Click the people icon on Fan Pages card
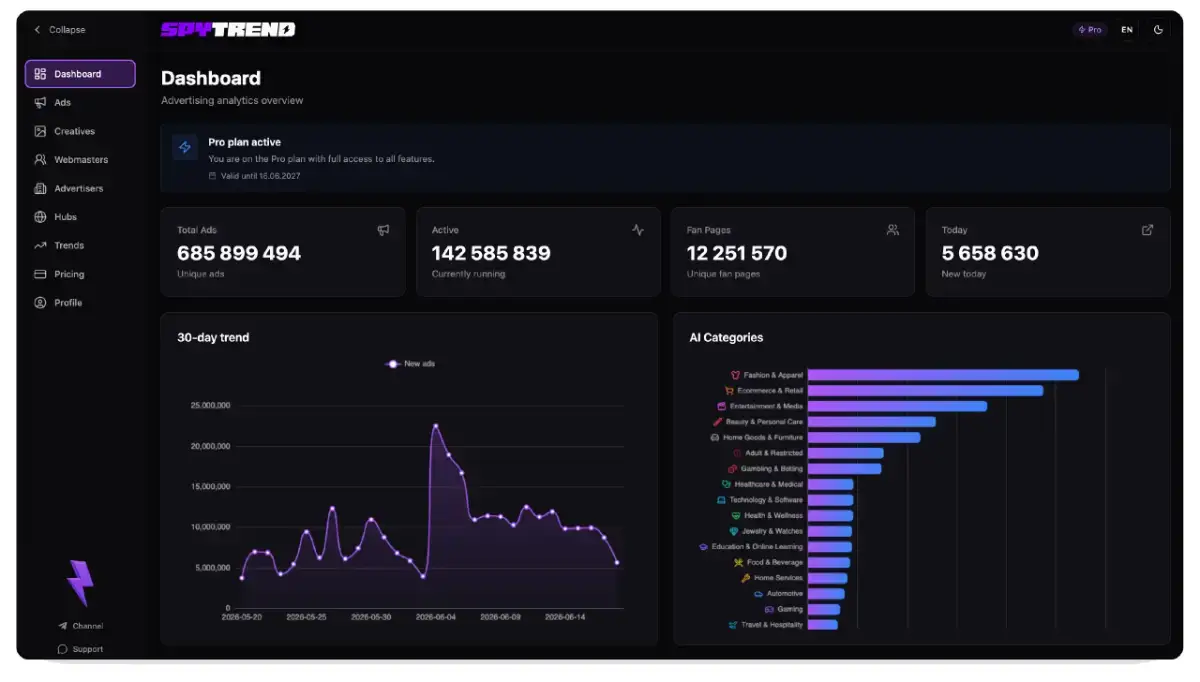This screenshot has height=682, width=1200. [893, 230]
